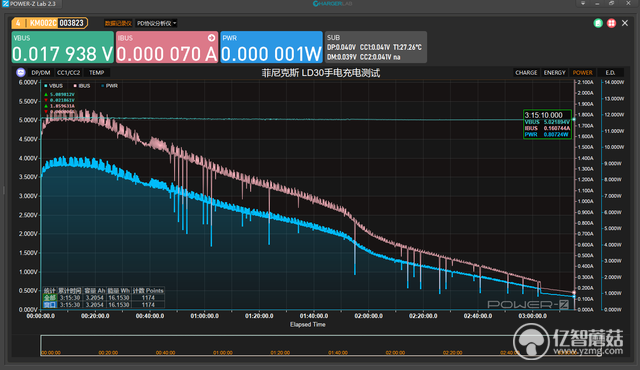This screenshot has height=370, width=640.
Task: Click the red grid layout icon
Action: pos(611,23)
